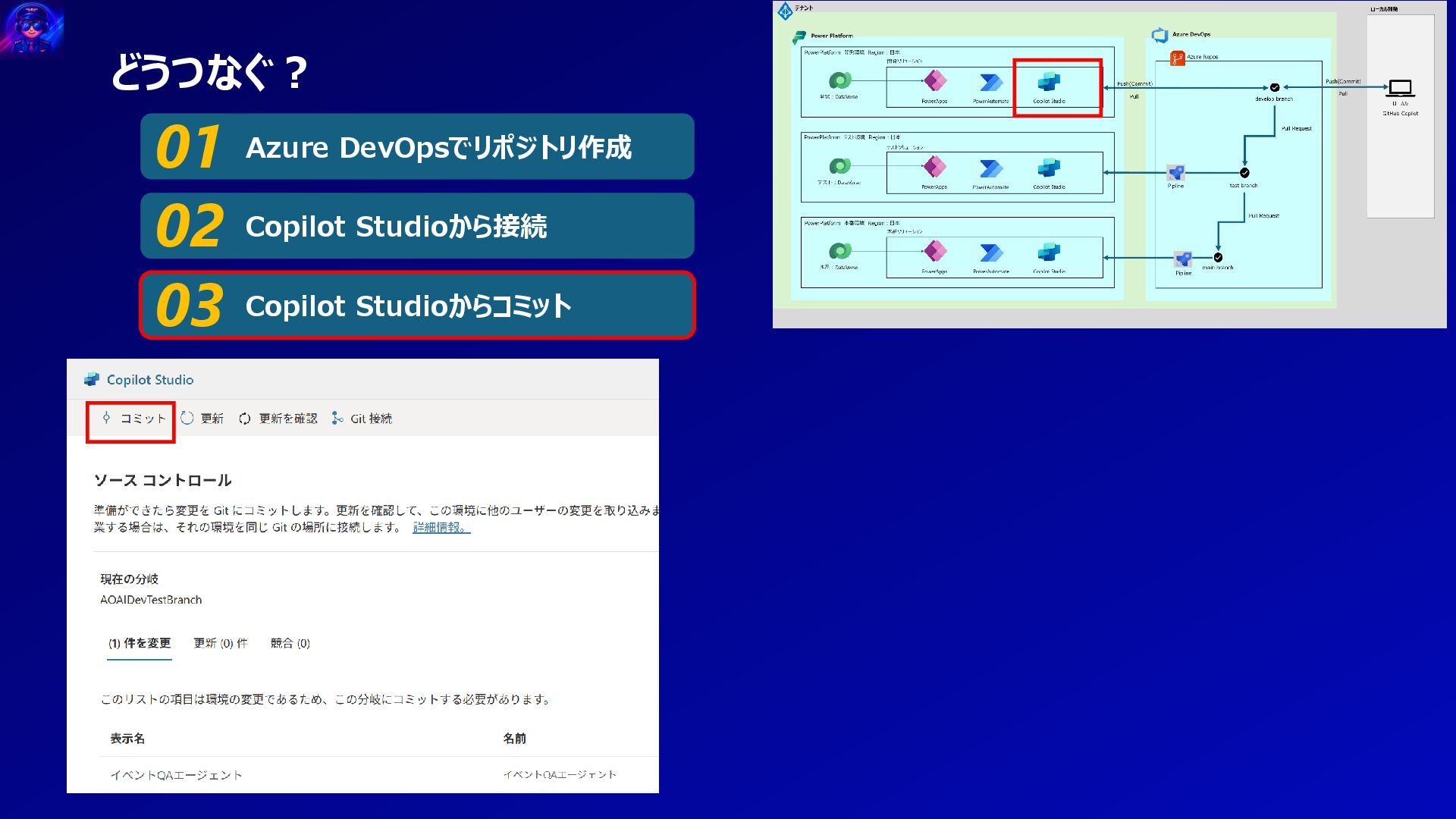Image resolution: width=1456 pixels, height=819 pixels.
Task: Click the Copilot Studio icon in production environment
Action: pos(1049,252)
